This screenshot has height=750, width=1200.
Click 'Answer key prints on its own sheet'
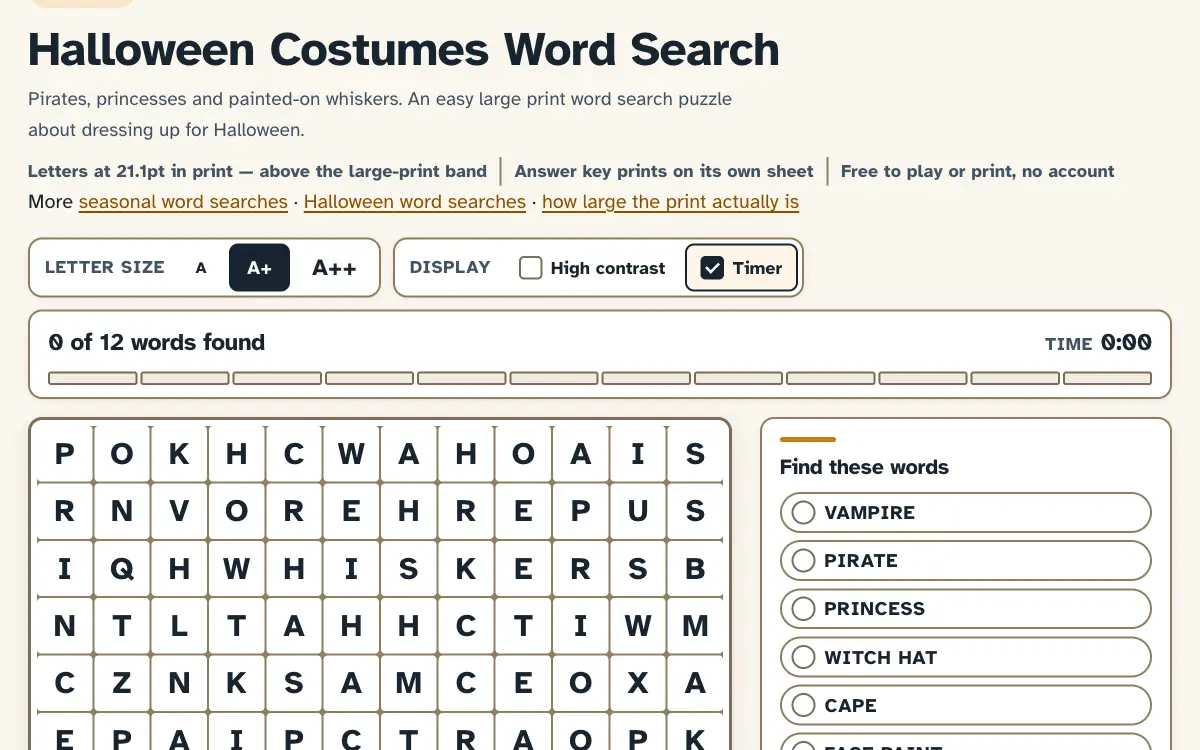tap(665, 171)
